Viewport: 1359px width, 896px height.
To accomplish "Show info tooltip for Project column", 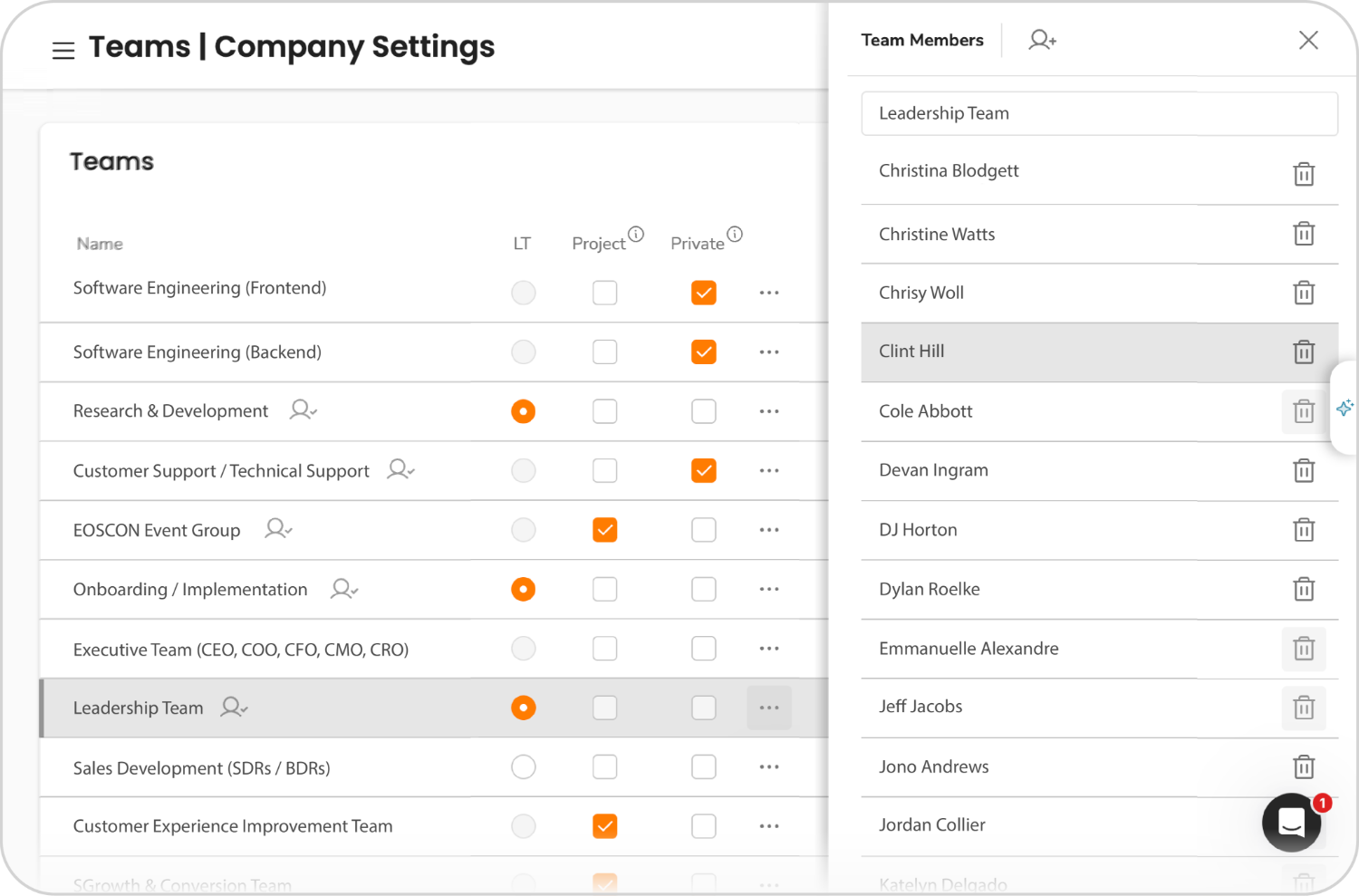I will point(636,234).
